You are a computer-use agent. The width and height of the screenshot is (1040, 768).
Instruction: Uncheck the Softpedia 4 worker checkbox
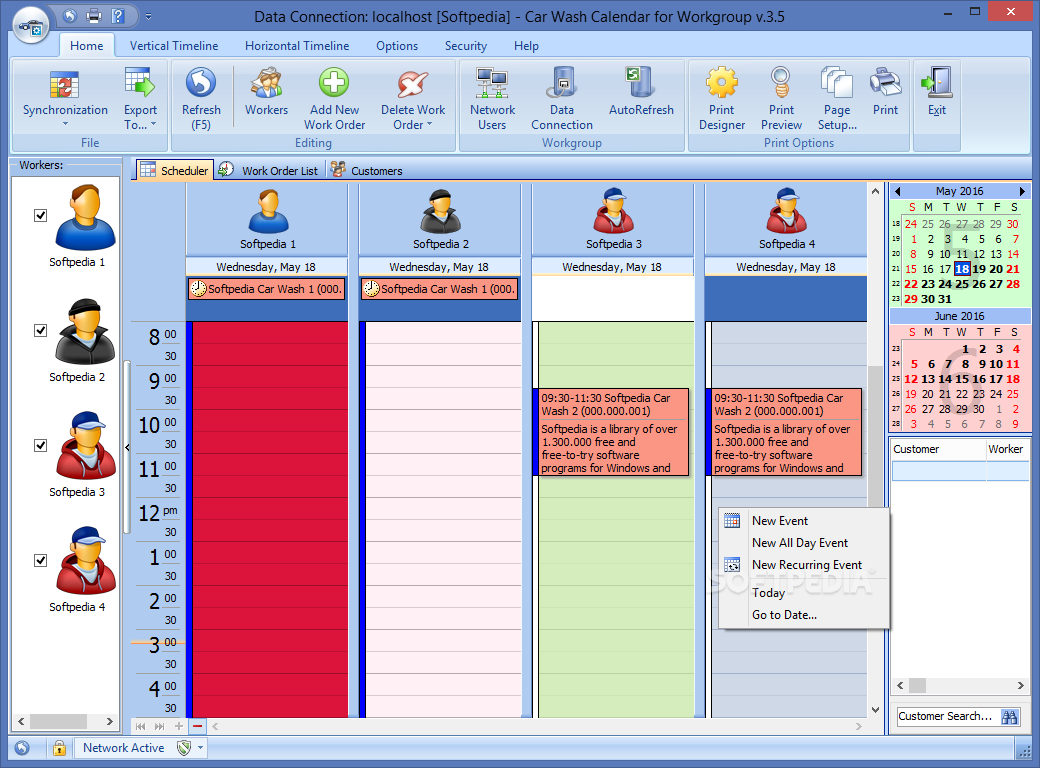pyautogui.click(x=40, y=560)
